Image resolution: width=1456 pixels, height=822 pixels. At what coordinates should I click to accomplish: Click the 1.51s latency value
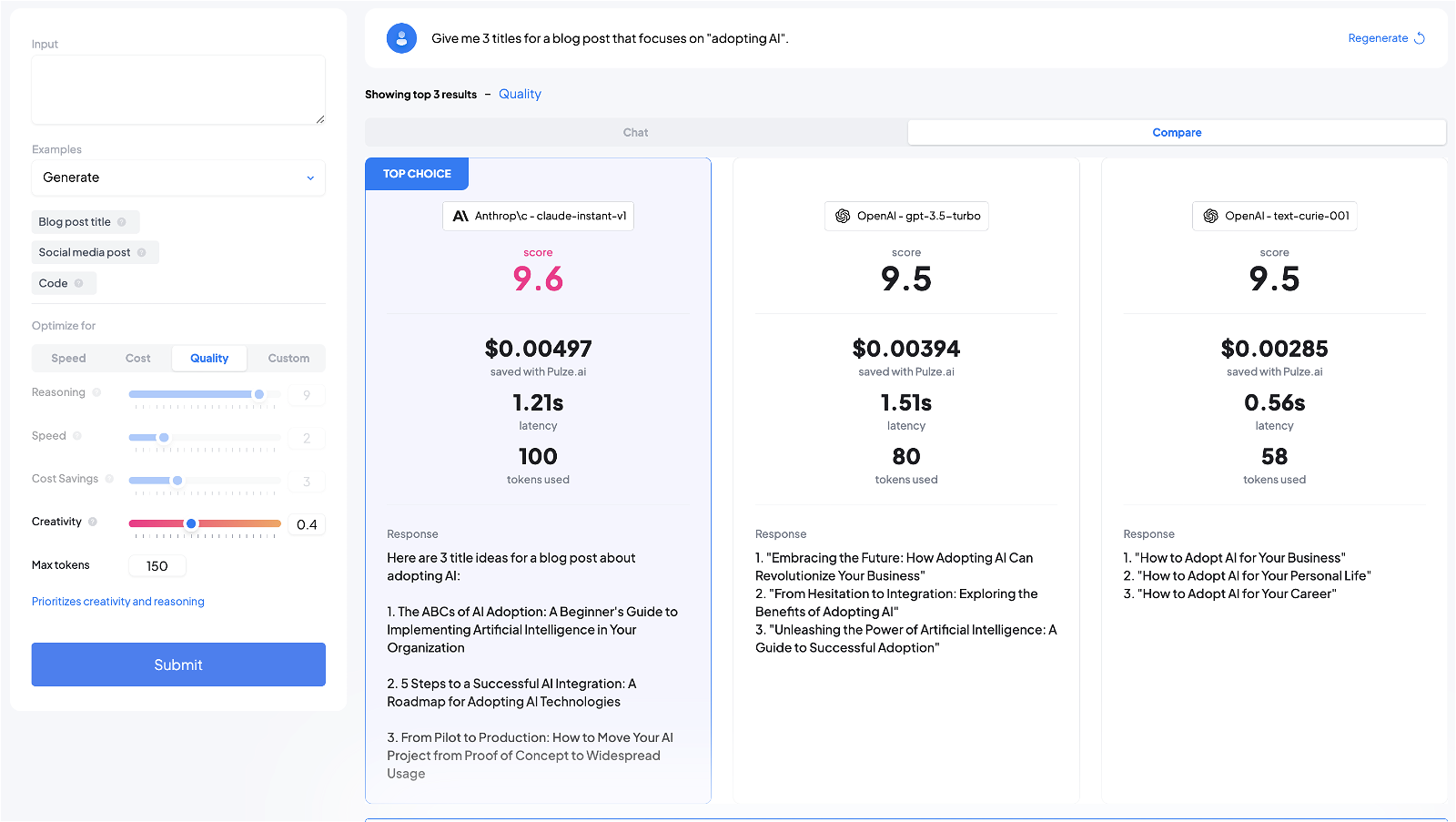[906, 402]
